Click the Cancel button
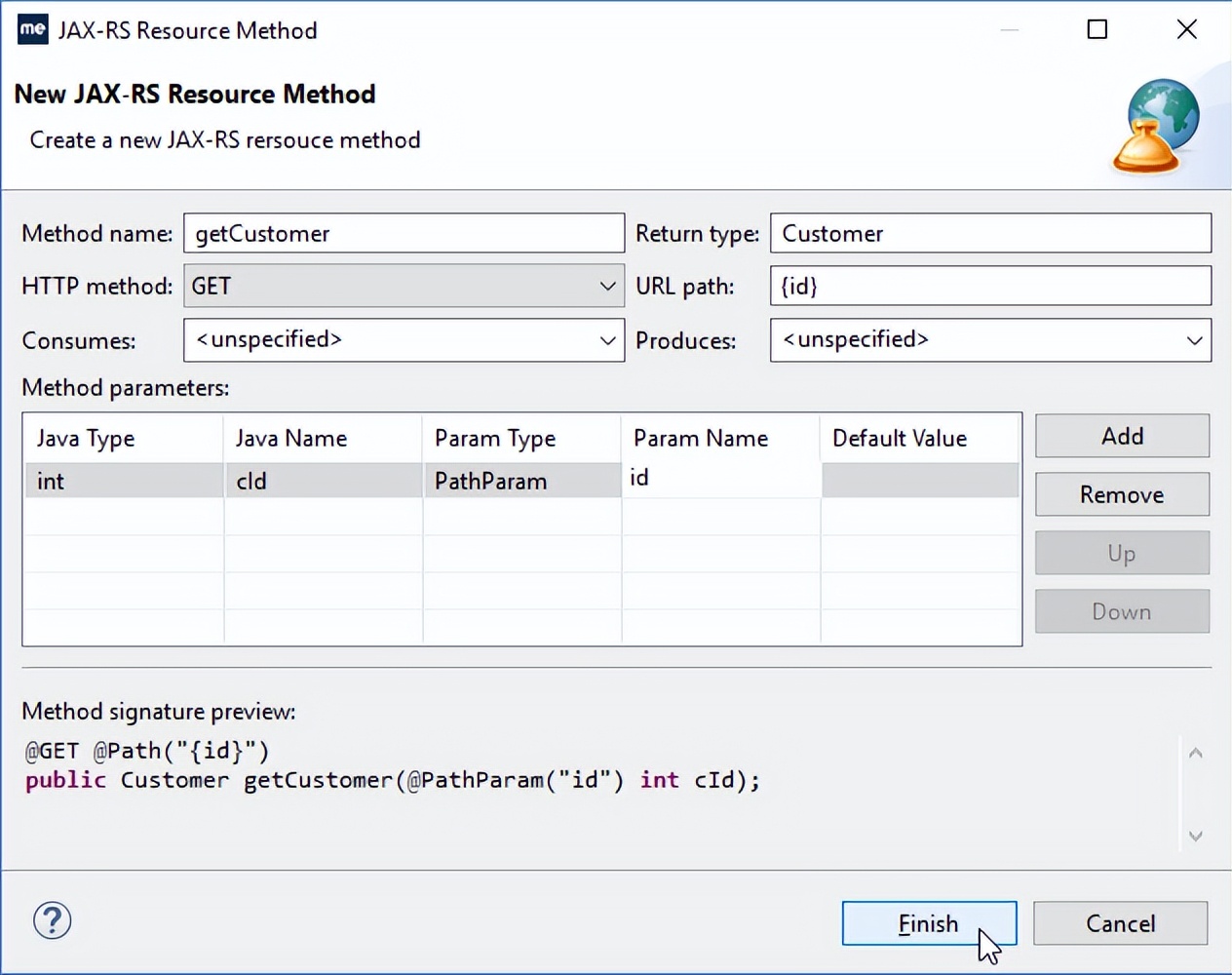1232x975 pixels. pyautogui.click(x=1120, y=922)
